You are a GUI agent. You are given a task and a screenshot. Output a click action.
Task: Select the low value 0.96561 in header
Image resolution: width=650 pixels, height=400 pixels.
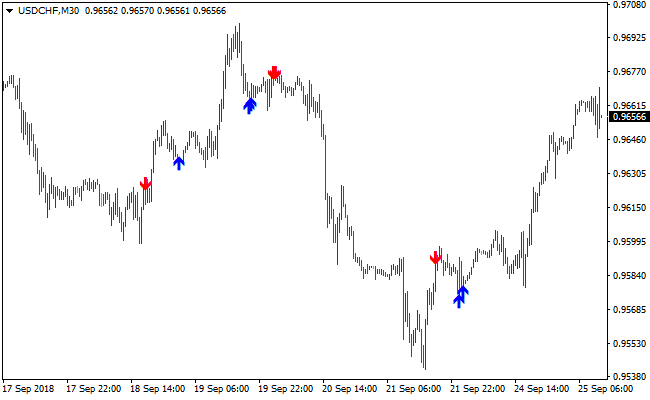pyautogui.click(x=174, y=11)
